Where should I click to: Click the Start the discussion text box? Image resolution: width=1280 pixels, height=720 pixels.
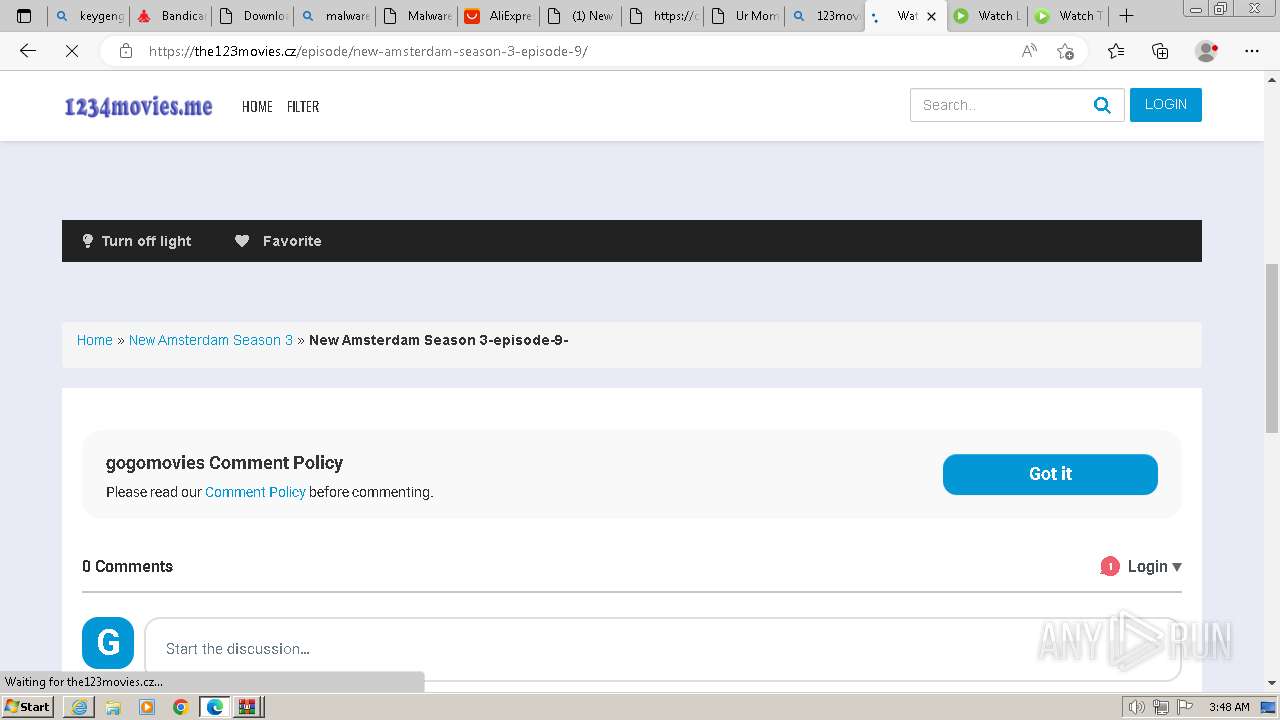(662, 648)
